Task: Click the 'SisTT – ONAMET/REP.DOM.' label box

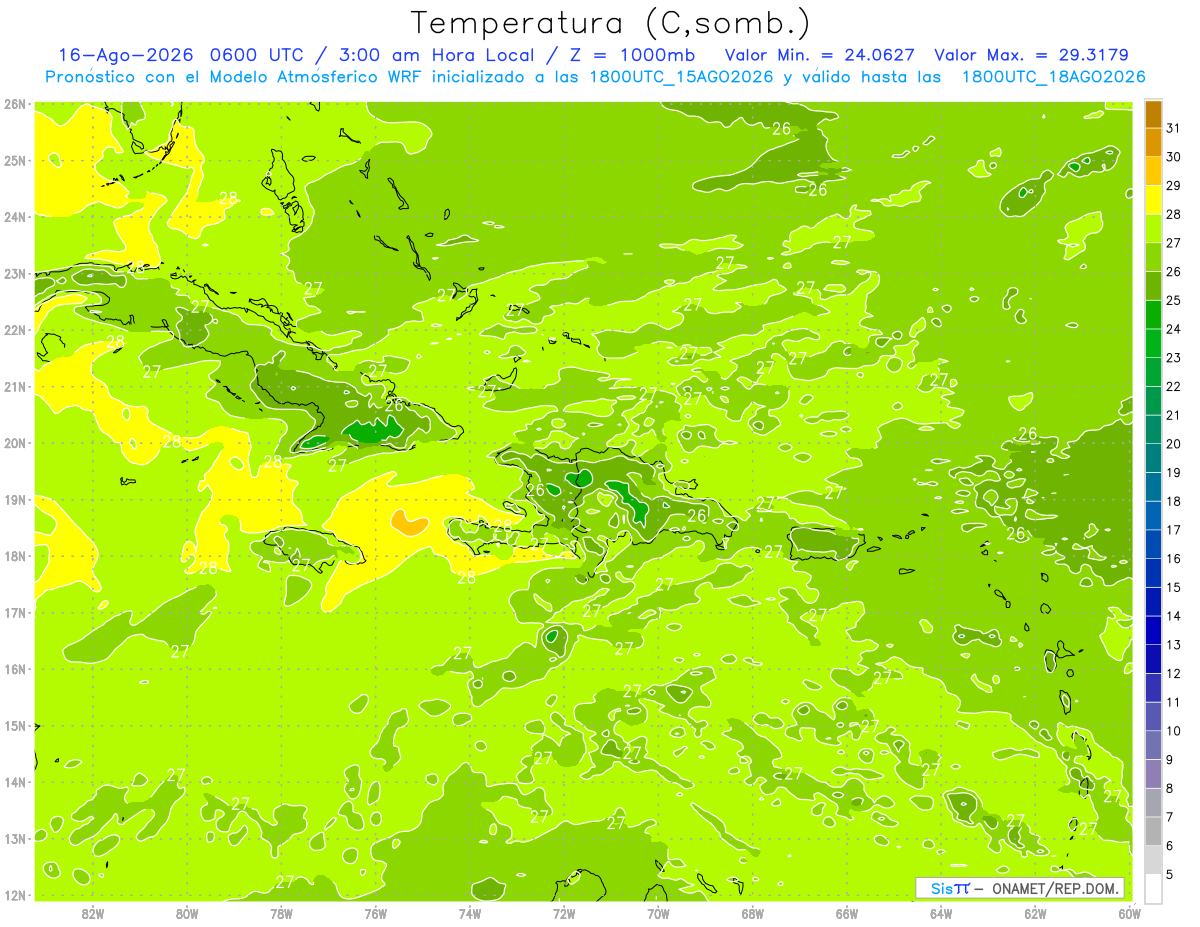Action: click(1020, 888)
